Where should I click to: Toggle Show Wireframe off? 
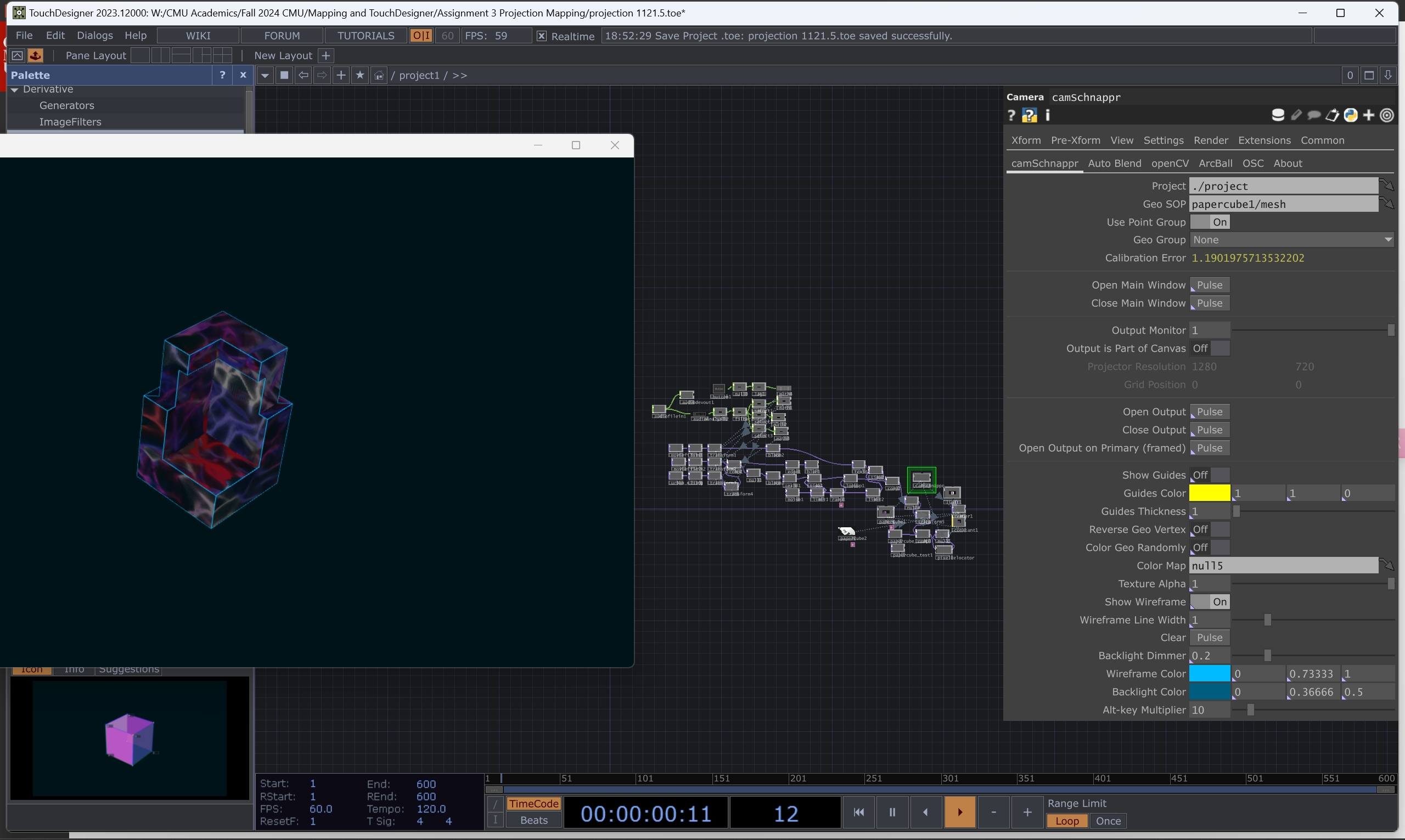pos(1210,602)
